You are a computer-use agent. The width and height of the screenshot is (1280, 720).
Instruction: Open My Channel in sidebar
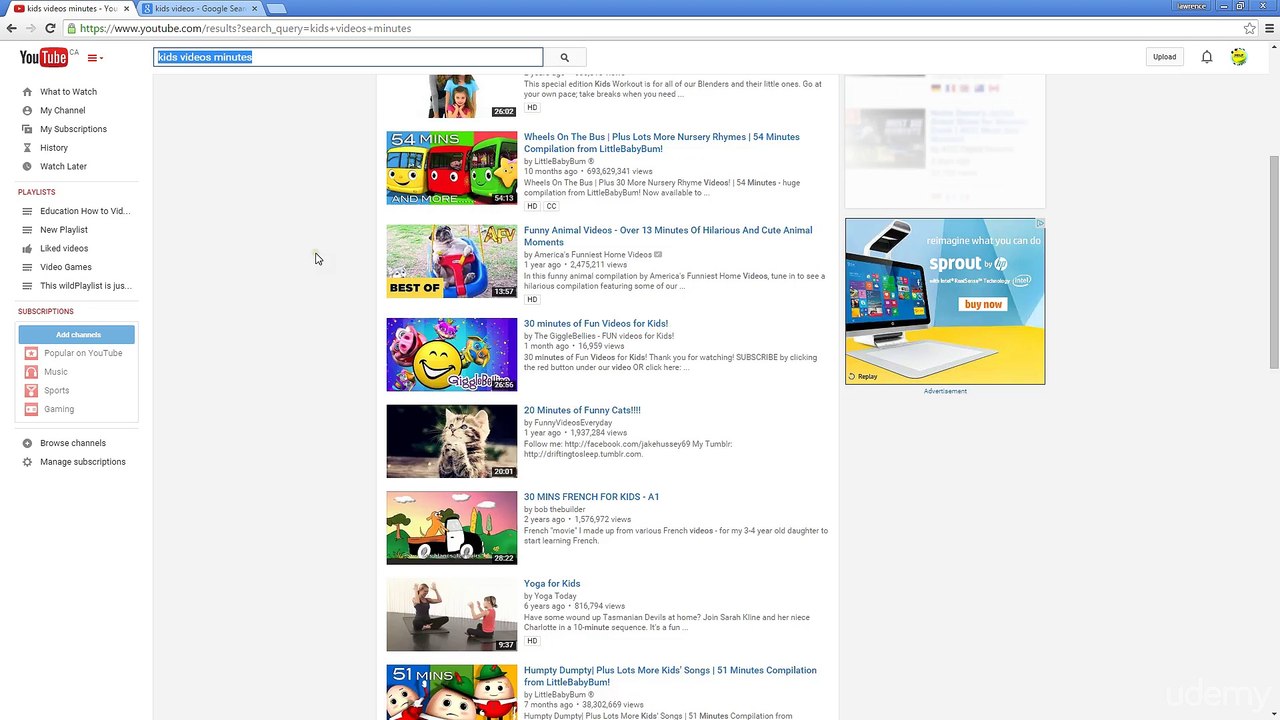click(x=62, y=110)
